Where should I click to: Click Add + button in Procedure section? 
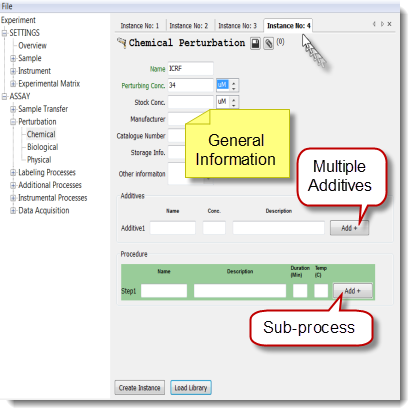click(353, 291)
